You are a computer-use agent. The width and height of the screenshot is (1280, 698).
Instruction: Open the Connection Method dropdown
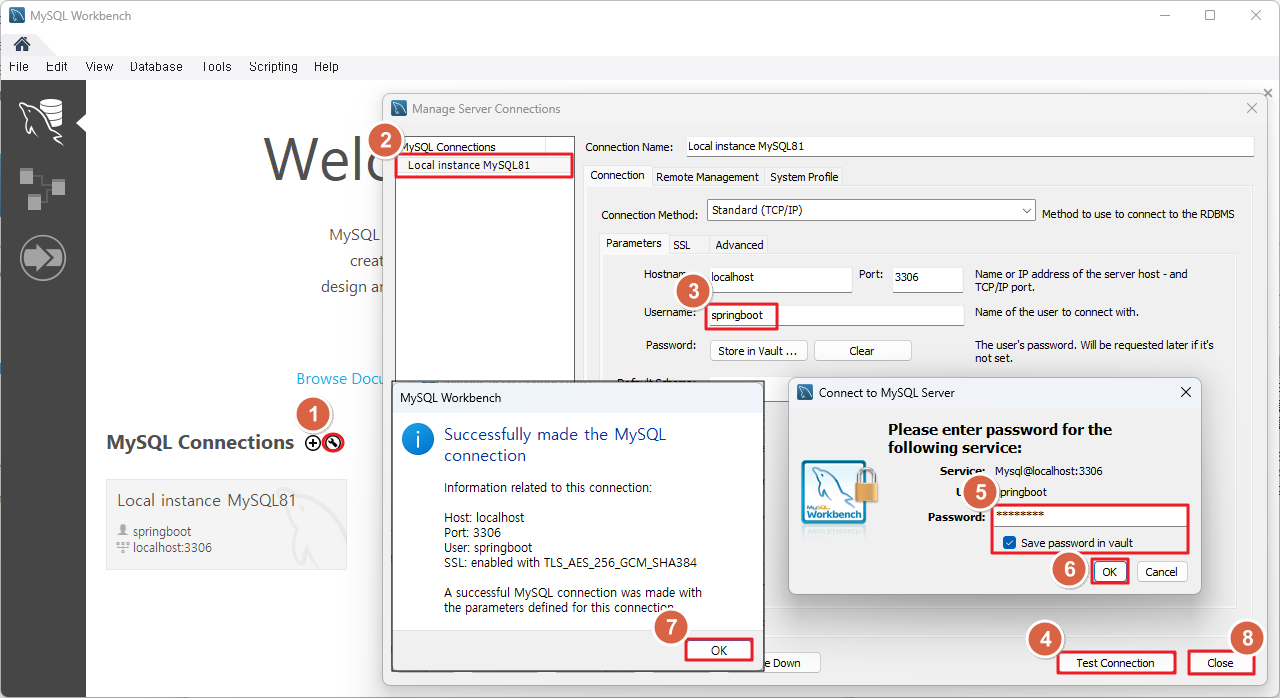[x=871, y=211]
